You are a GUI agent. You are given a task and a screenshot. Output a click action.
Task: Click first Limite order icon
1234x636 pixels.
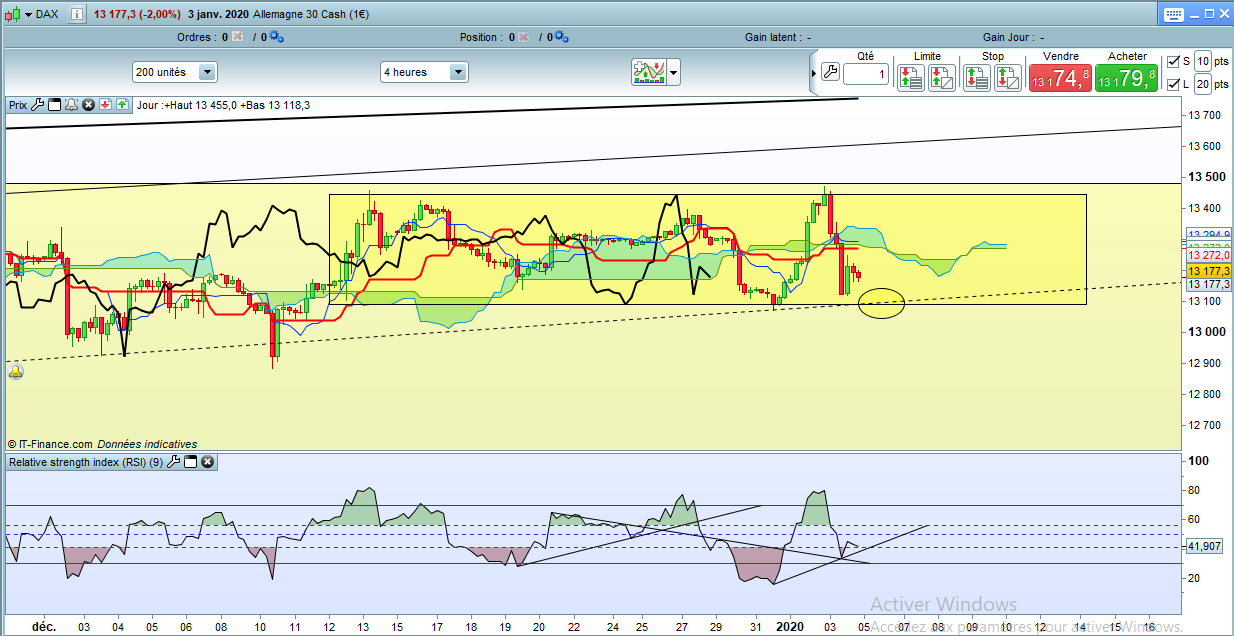tap(910, 78)
